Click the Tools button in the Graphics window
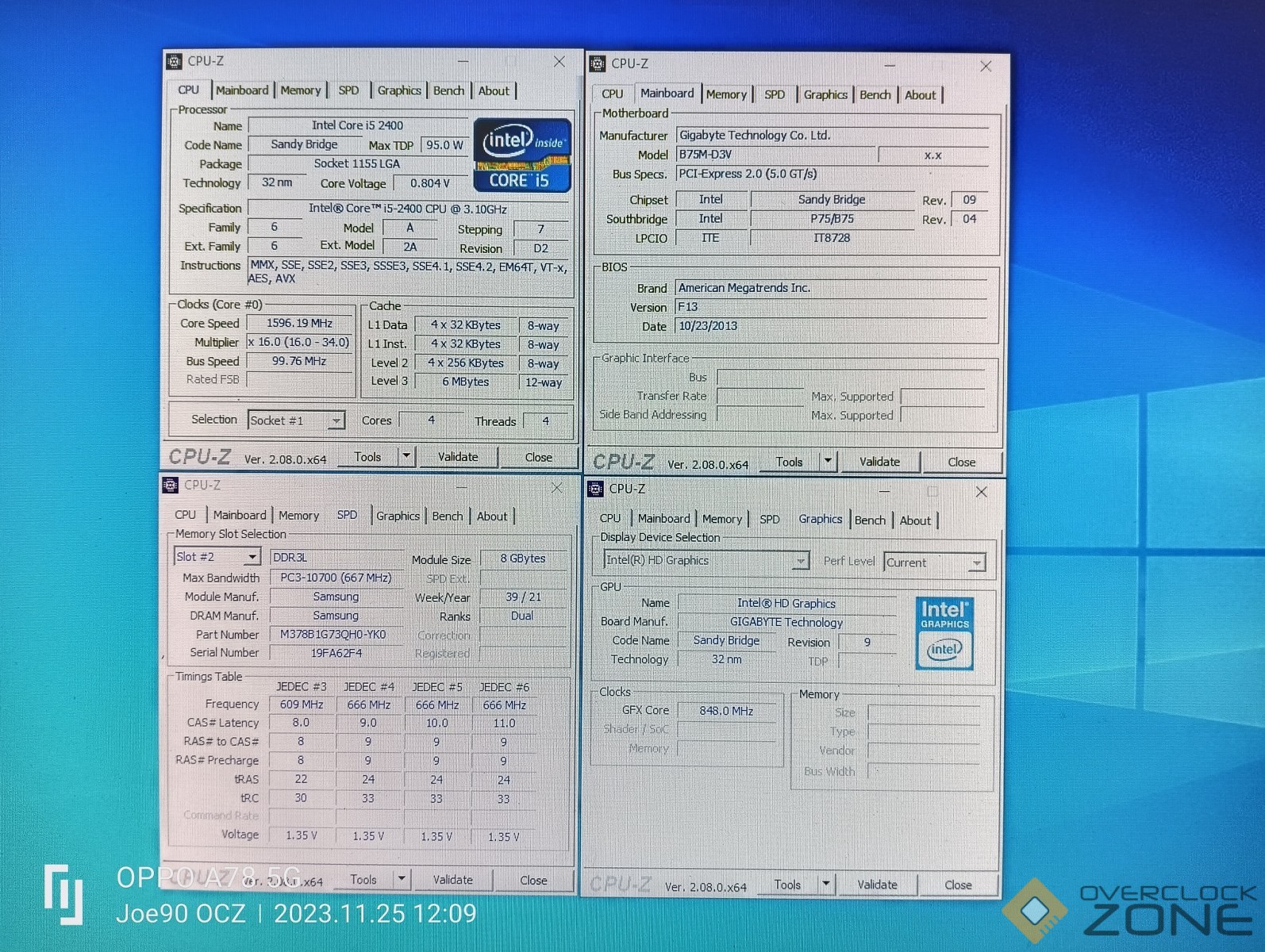 point(787,884)
